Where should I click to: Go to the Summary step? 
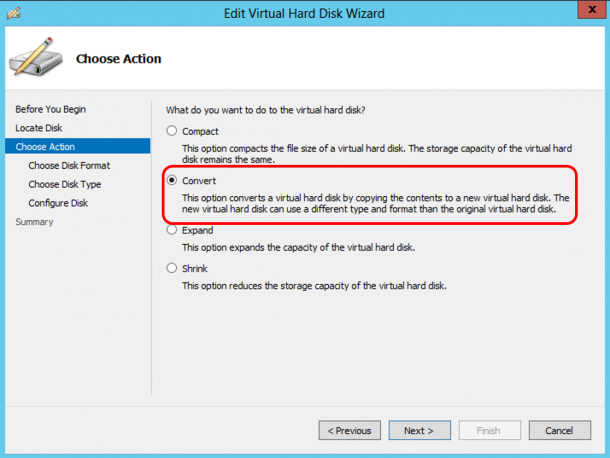point(34,222)
